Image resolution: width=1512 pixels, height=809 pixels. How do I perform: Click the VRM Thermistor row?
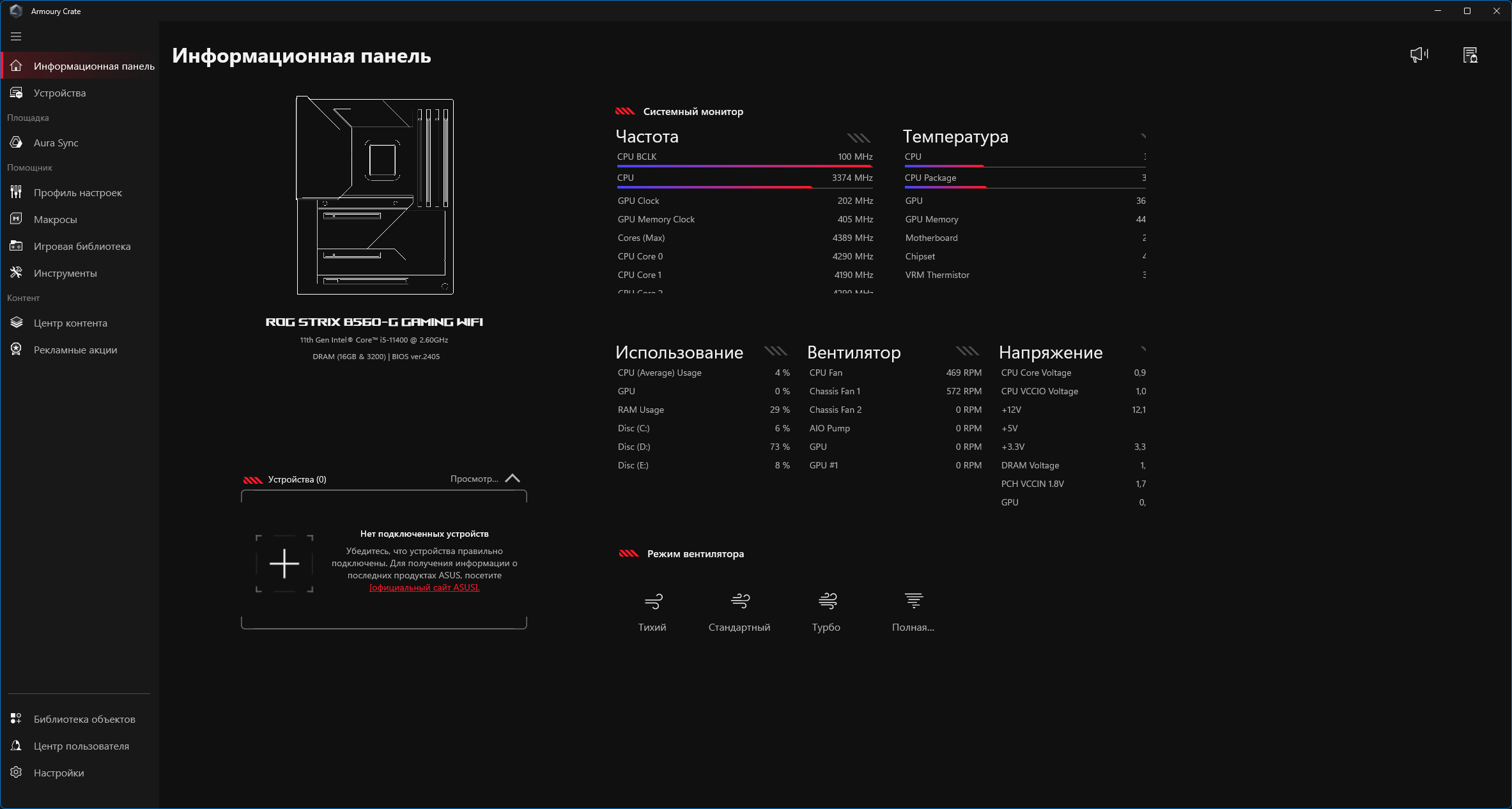[1025, 275]
